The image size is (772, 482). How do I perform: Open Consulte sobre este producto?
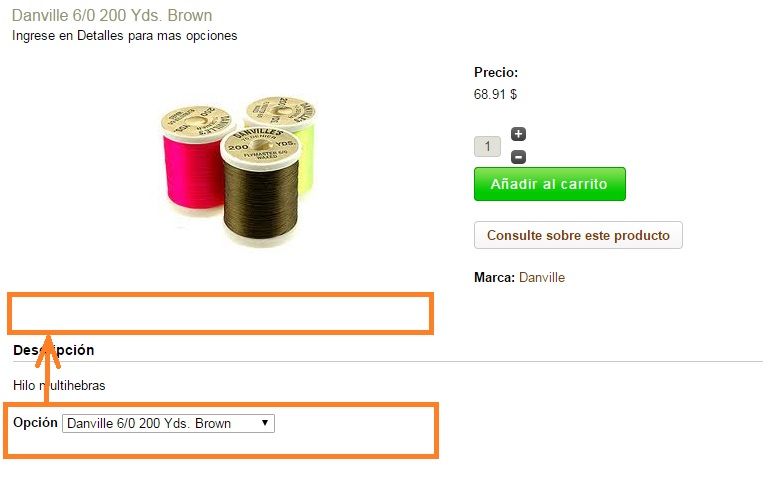(x=578, y=235)
